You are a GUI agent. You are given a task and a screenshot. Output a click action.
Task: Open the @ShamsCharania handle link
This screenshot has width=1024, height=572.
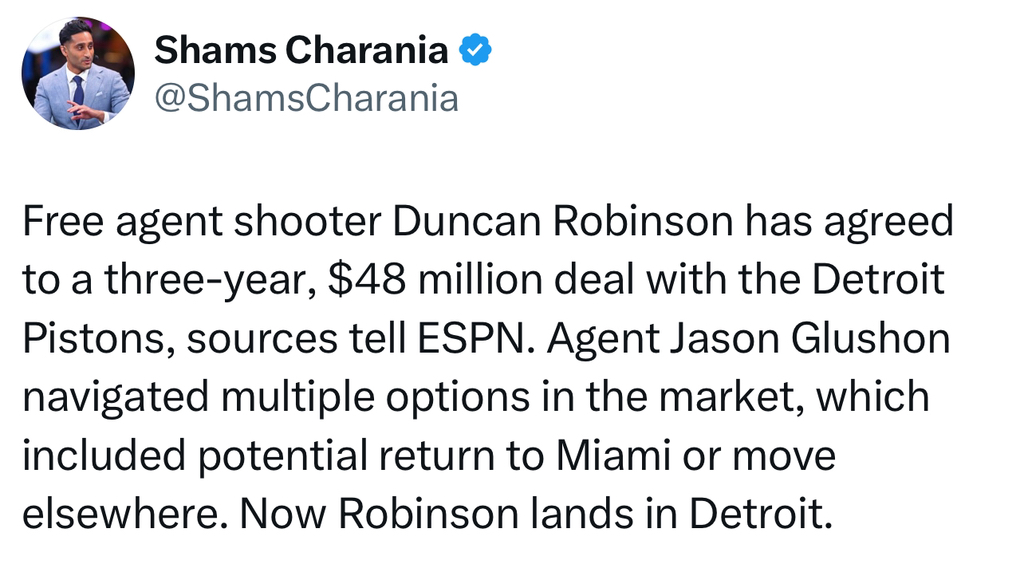(x=306, y=98)
